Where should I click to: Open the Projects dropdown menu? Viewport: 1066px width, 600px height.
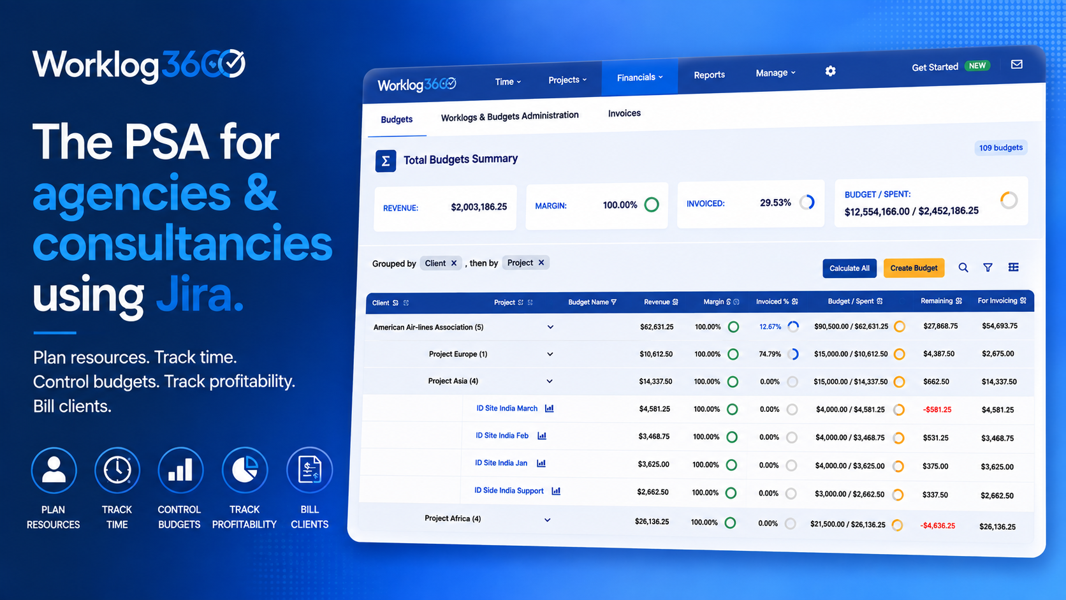[x=567, y=80]
